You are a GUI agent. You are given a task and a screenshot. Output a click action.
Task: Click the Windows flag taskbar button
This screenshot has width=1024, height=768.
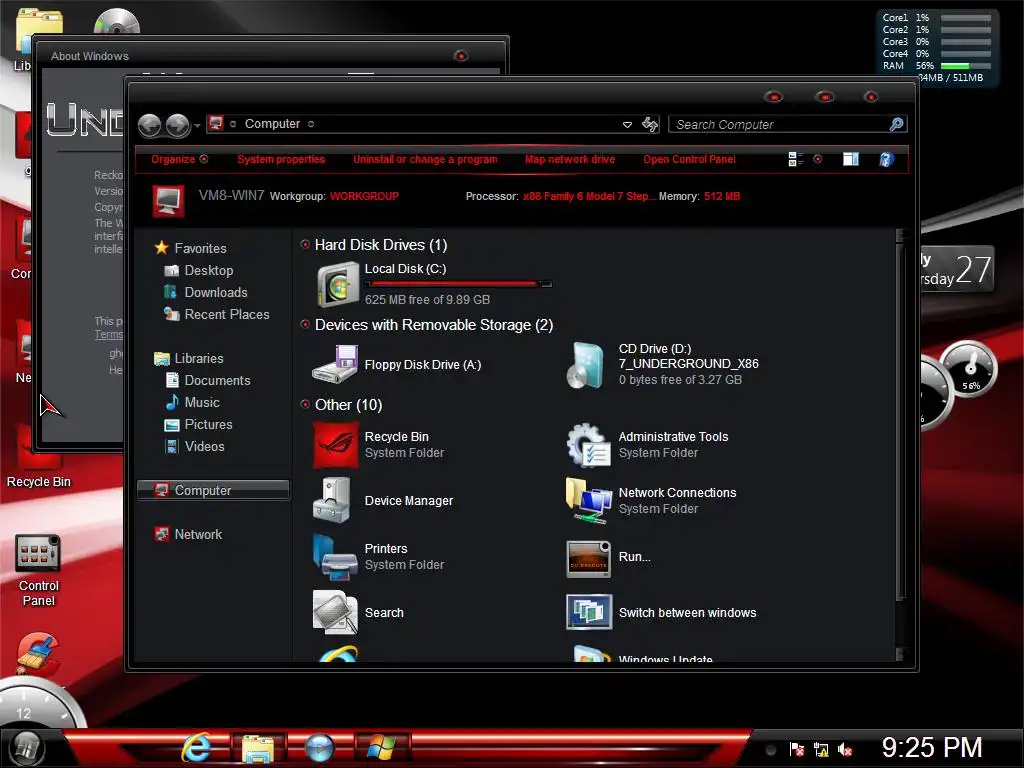382,748
